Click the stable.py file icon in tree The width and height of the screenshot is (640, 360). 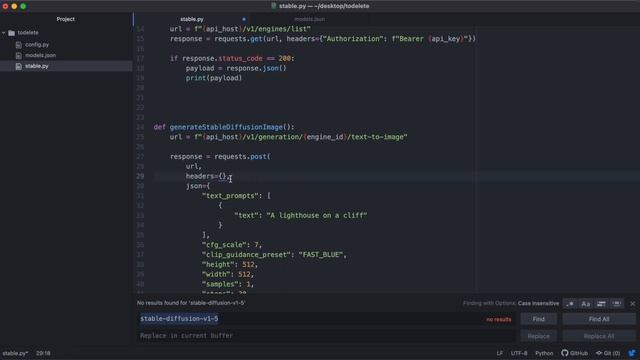pos(18,66)
